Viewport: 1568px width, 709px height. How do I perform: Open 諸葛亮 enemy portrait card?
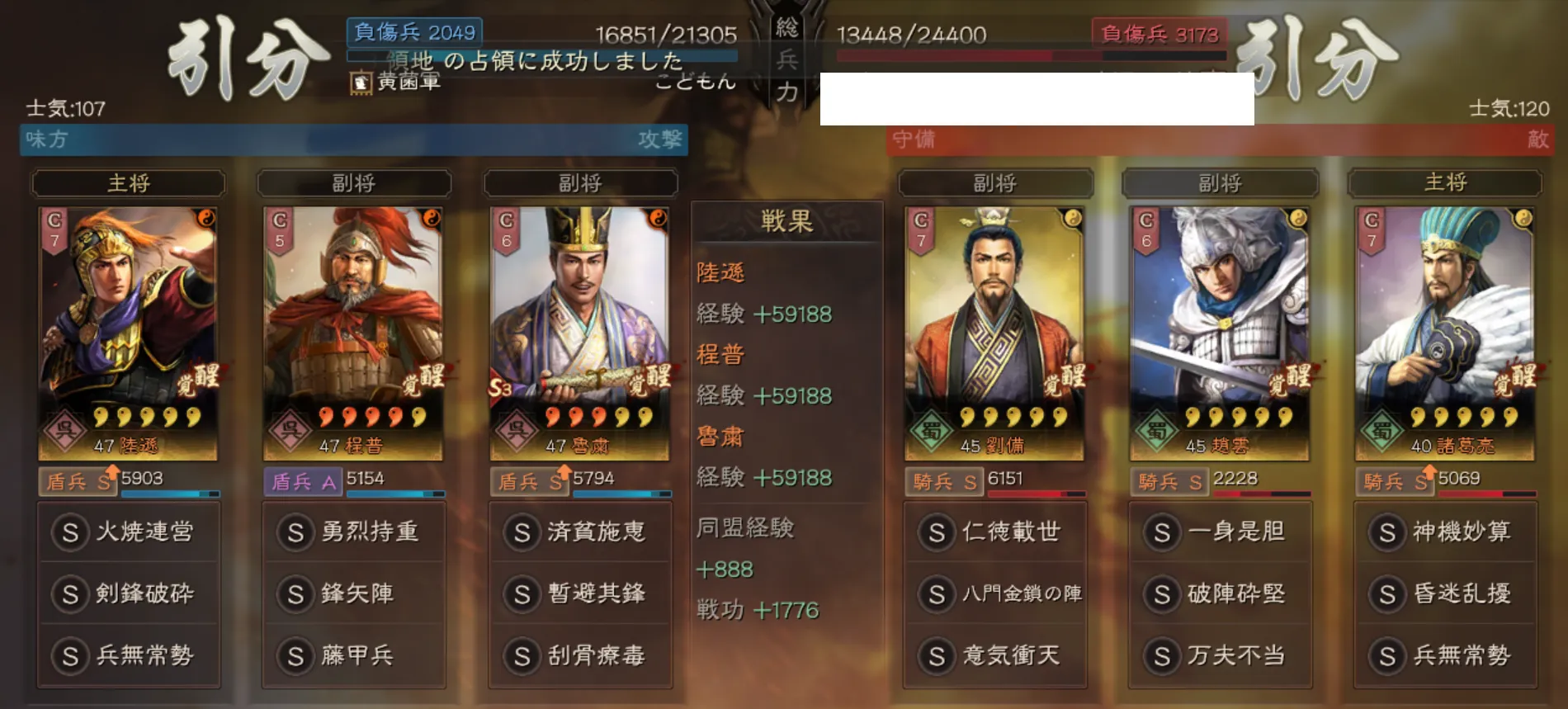tap(1445, 333)
